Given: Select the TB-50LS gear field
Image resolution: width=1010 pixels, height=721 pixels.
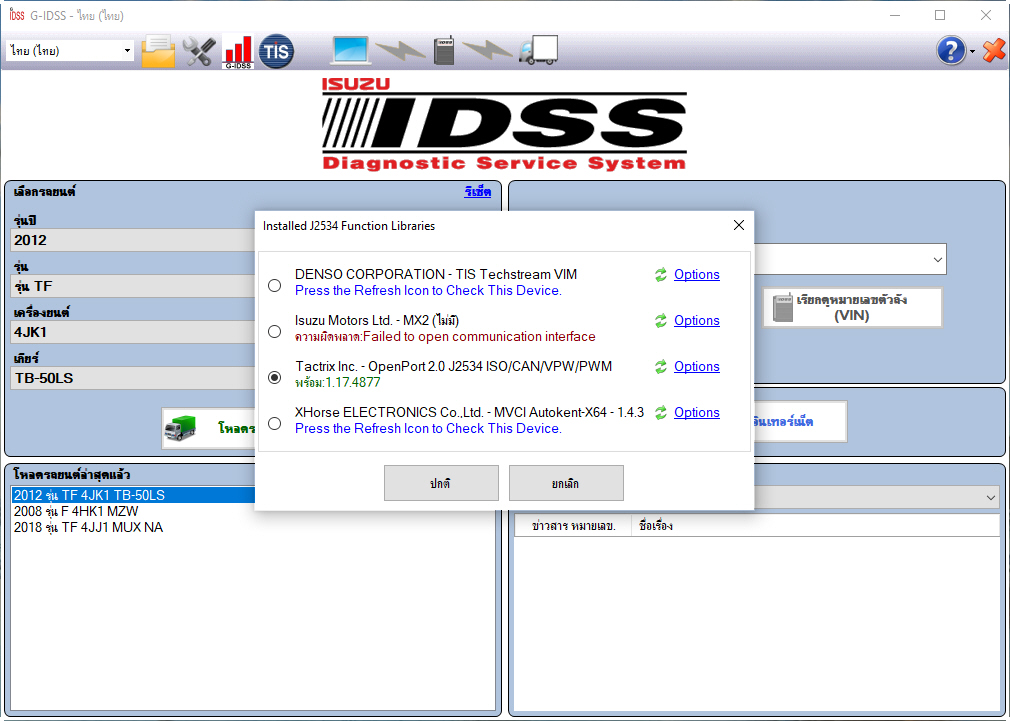Looking at the screenshot, I should [133, 378].
